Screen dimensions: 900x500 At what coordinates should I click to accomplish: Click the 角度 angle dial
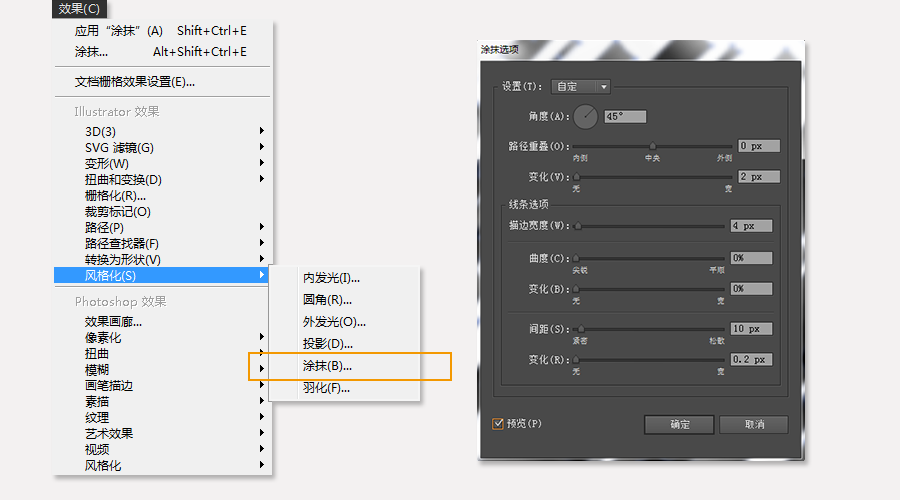585,117
